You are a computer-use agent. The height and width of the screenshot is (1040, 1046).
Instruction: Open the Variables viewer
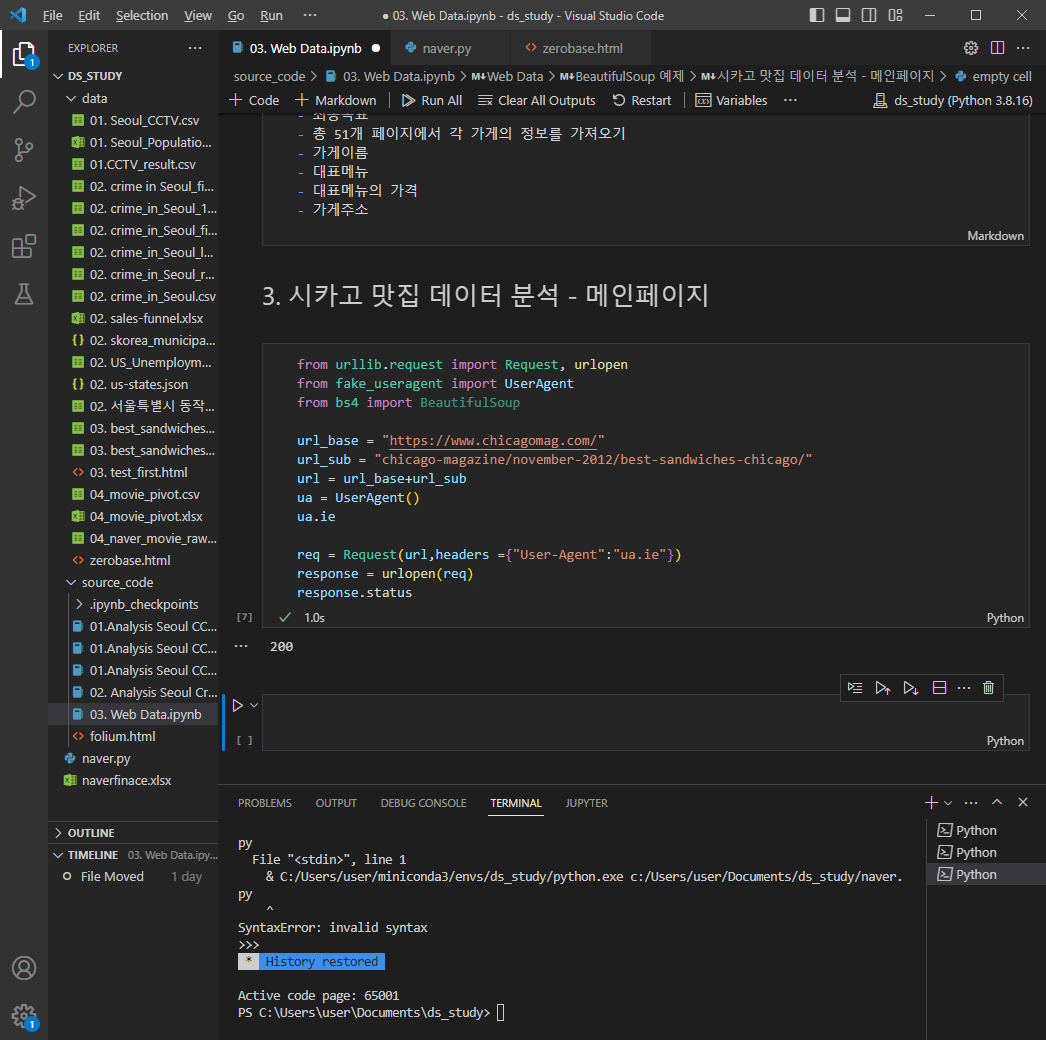point(731,100)
